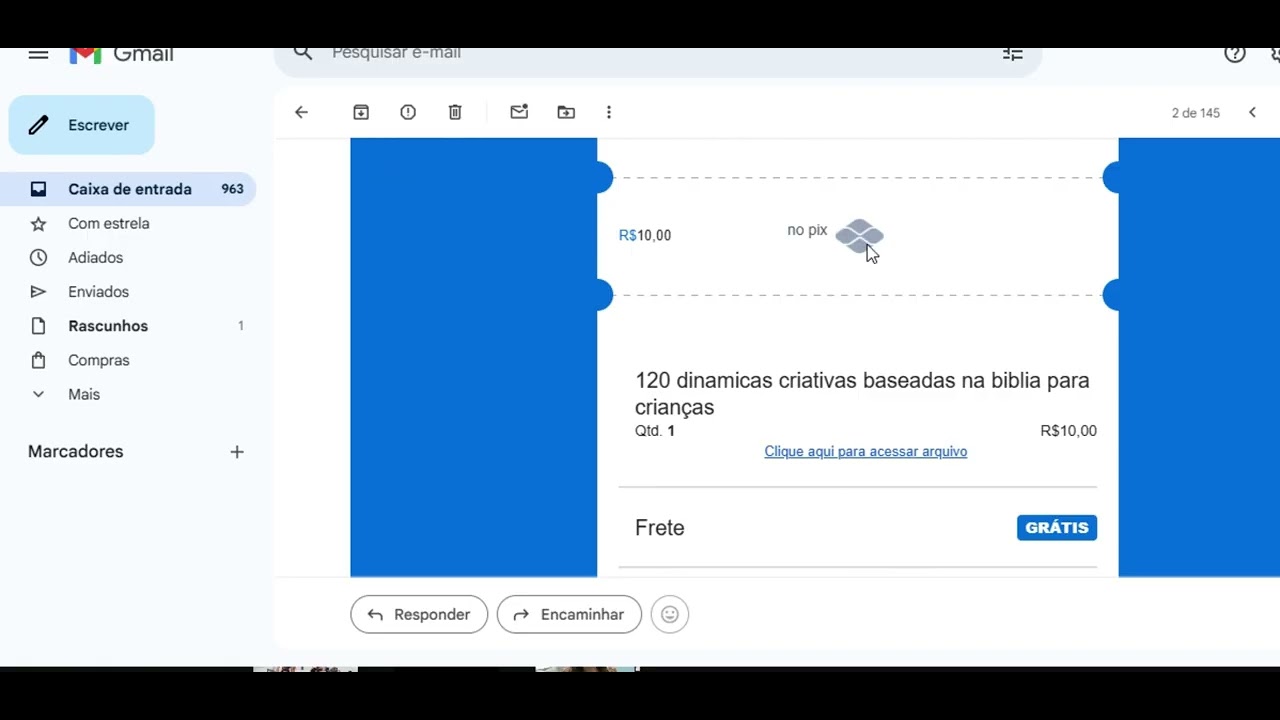Click the Marcadores heading
This screenshot has width=1280, height=720.
(x=76, y=452)
